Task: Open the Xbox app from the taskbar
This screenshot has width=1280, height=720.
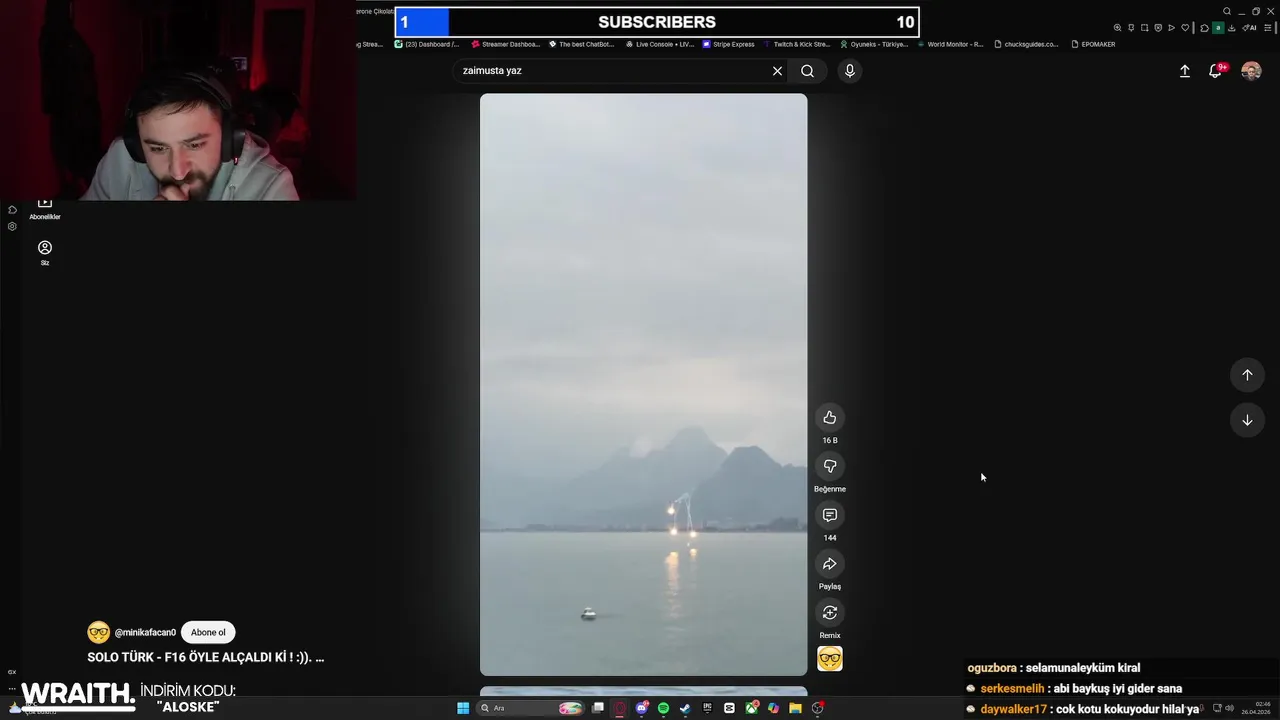Action: (x=751, y=708)
